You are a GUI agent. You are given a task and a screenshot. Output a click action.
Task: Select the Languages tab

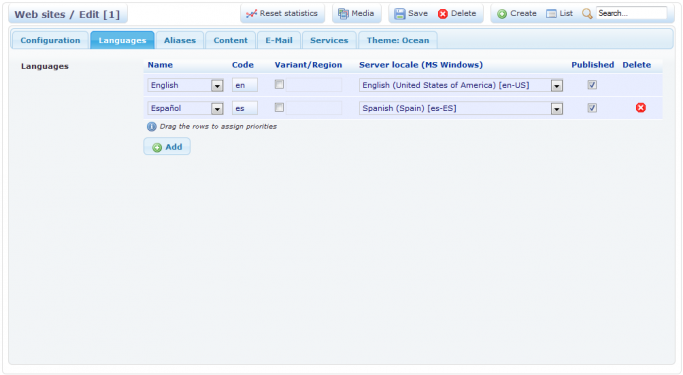click(122, 40)
